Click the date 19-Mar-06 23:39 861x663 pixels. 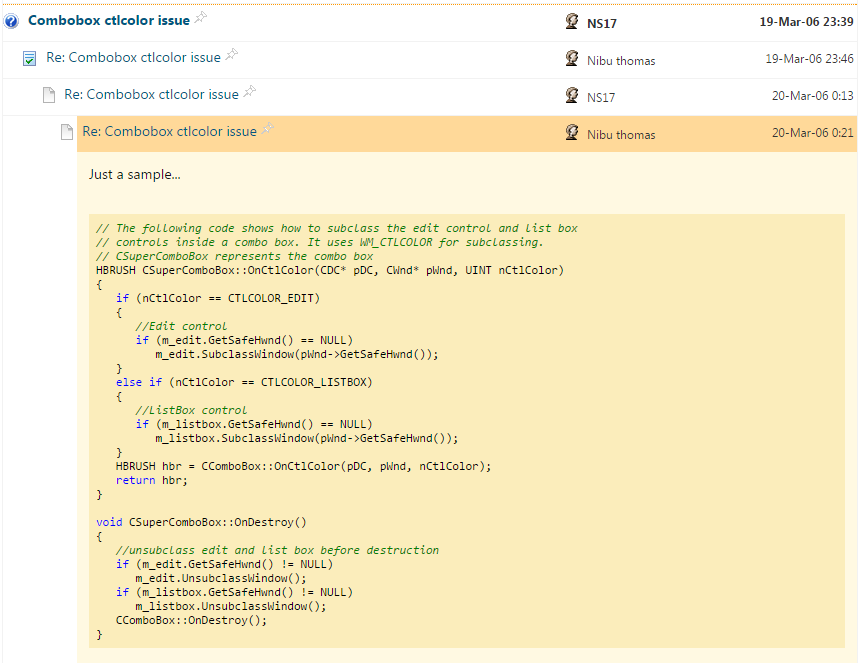(806, 22)
